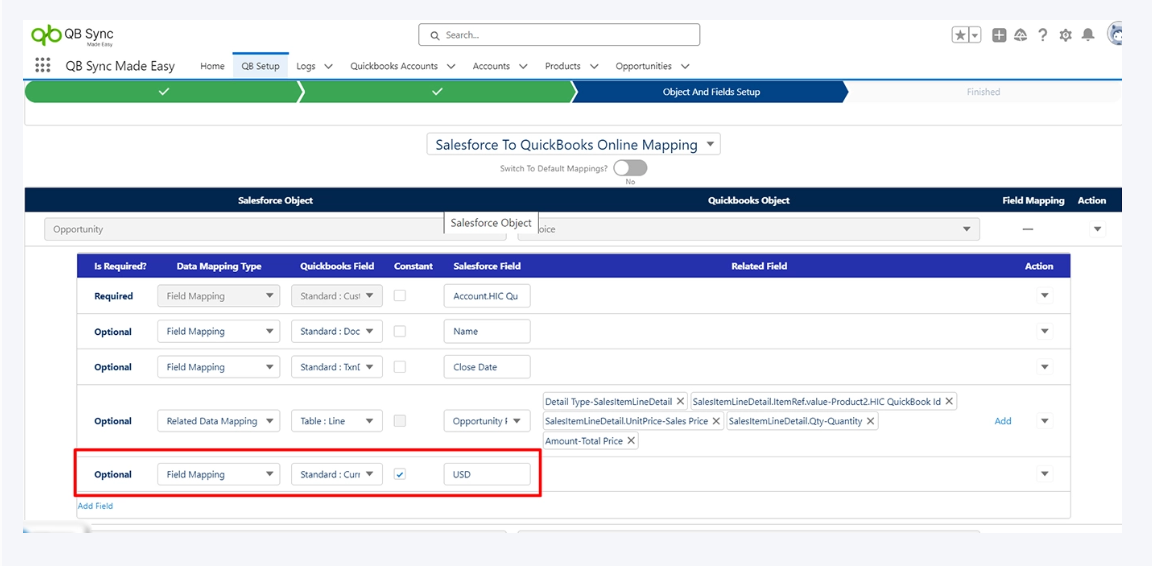Expand the Accounts tab chevron

click(523, 66)
